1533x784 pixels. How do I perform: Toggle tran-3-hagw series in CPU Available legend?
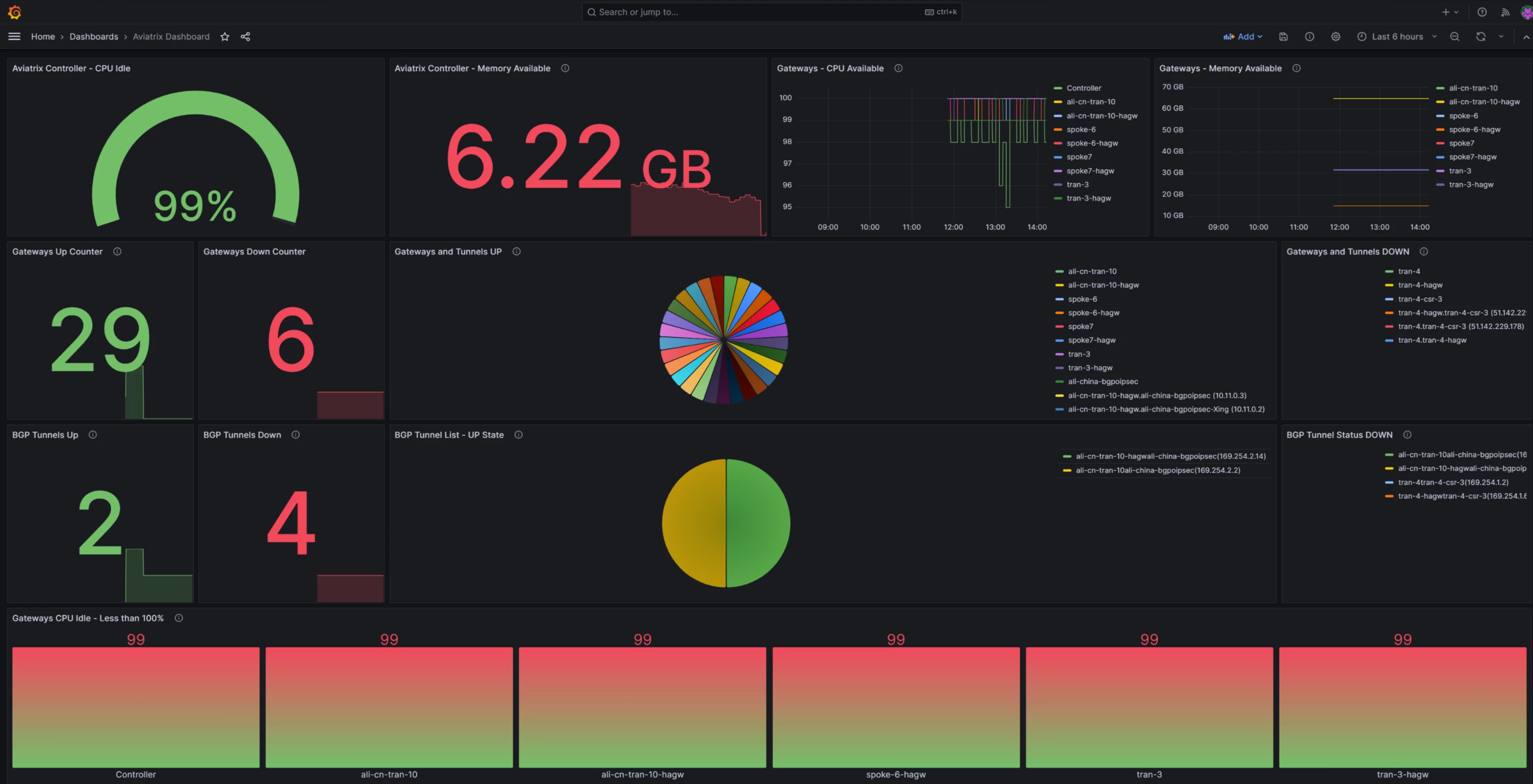pyautogui.click(x=1088, y=198)
